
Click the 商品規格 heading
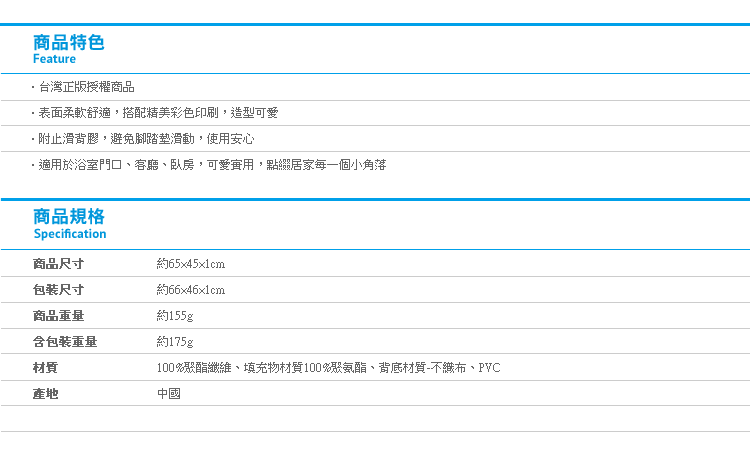coord(68,216)
